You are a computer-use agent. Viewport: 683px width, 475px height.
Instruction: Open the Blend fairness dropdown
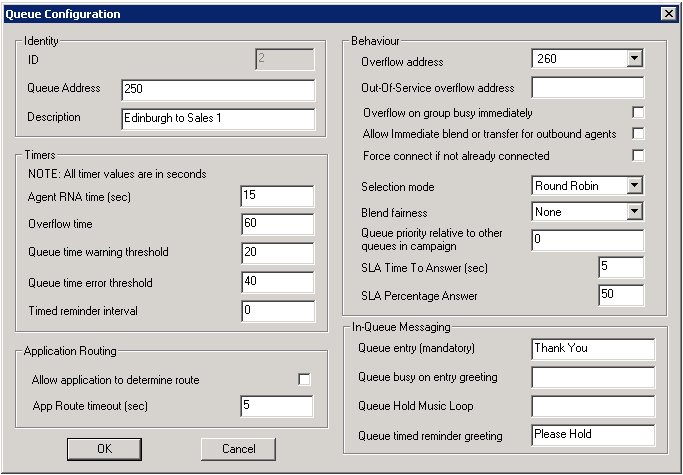point(634,212)
